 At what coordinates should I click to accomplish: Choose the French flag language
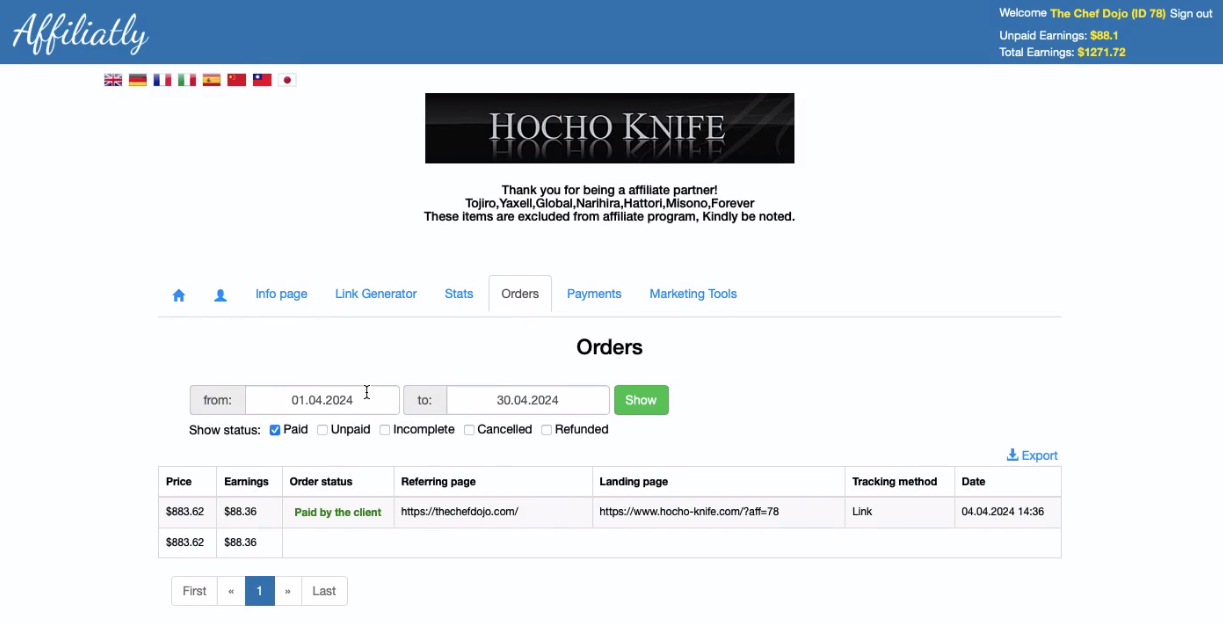click(162, 80)
